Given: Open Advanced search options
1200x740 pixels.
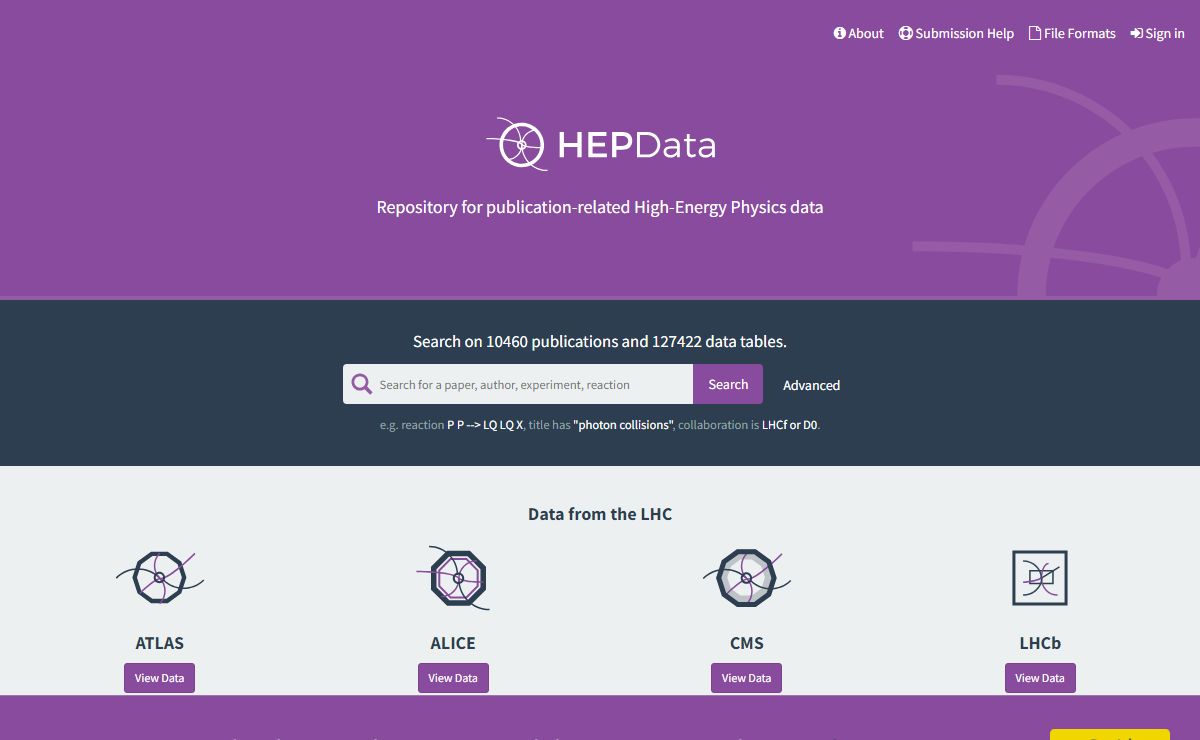Looking at the screenshot, I should 811,385.
